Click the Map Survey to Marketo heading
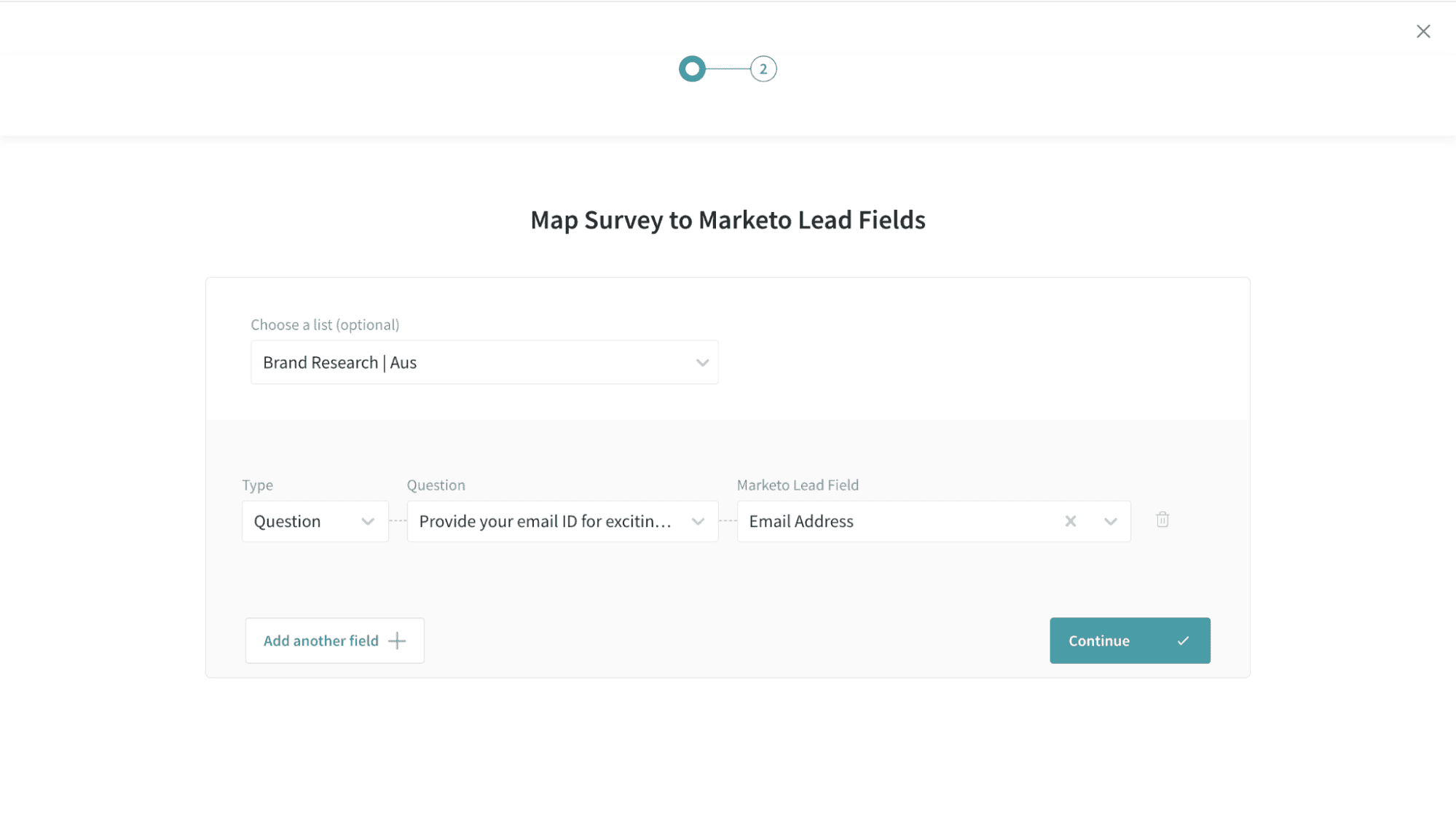Screen dimensions: 1456x825 tap(727, 219)
